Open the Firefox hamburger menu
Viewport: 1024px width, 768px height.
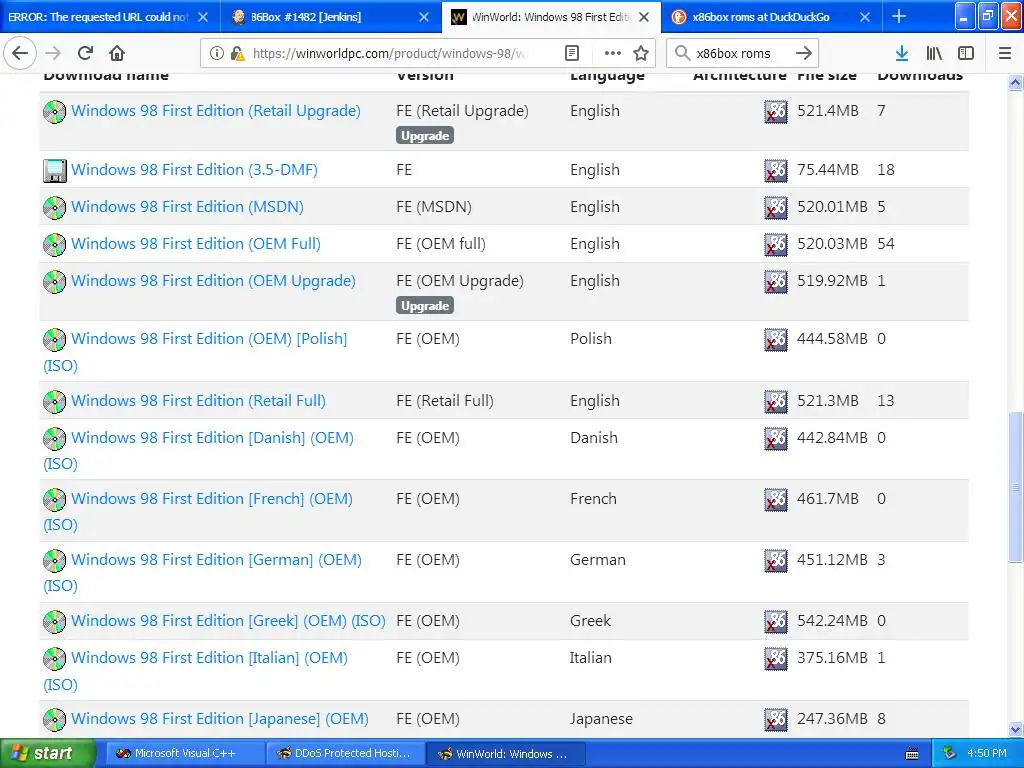pyautogui.click(x=1005, y=53)
